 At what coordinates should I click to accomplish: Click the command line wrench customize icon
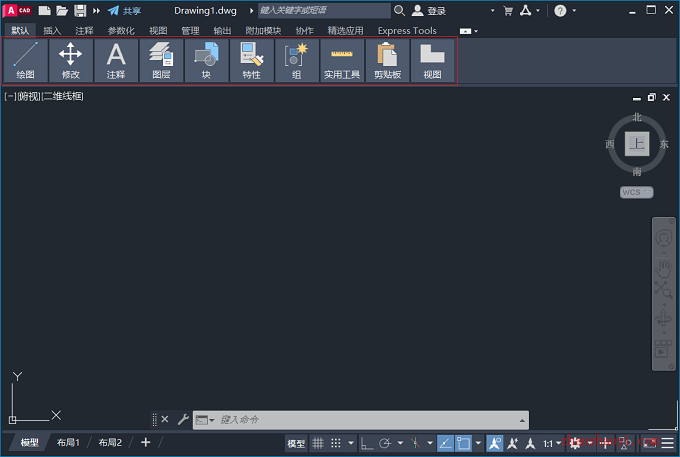[x=183, y=419]
